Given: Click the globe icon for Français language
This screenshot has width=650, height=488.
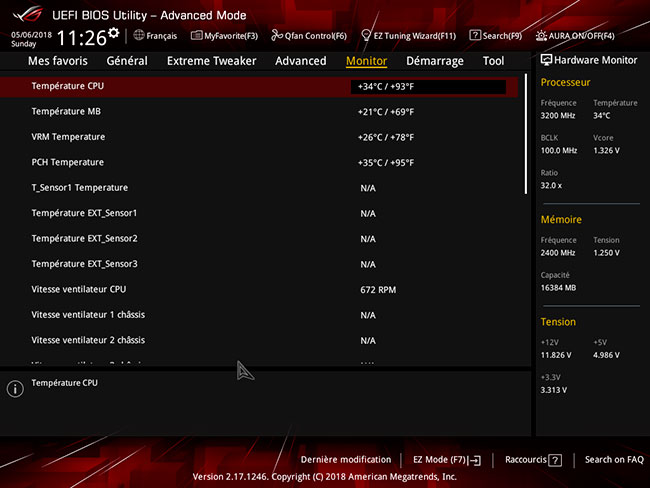Looking at the screenshot, I should coord(138,36).
